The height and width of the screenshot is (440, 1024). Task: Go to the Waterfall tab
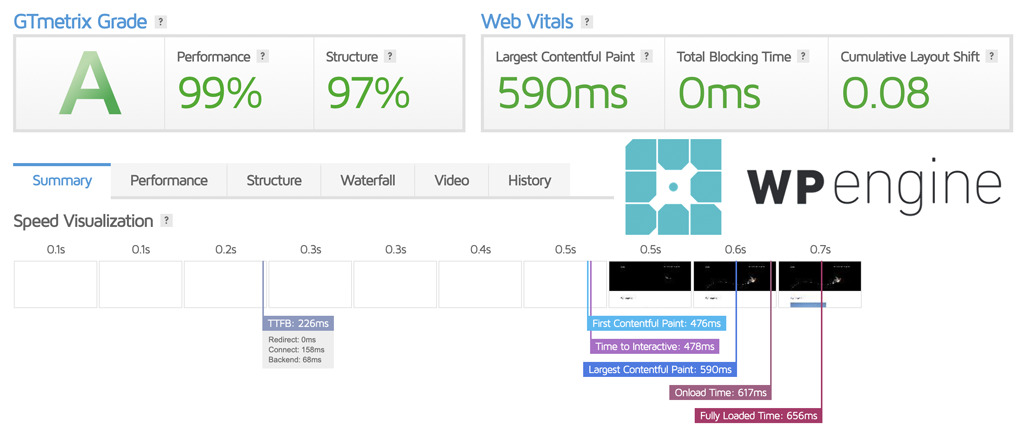click(368, 180)
